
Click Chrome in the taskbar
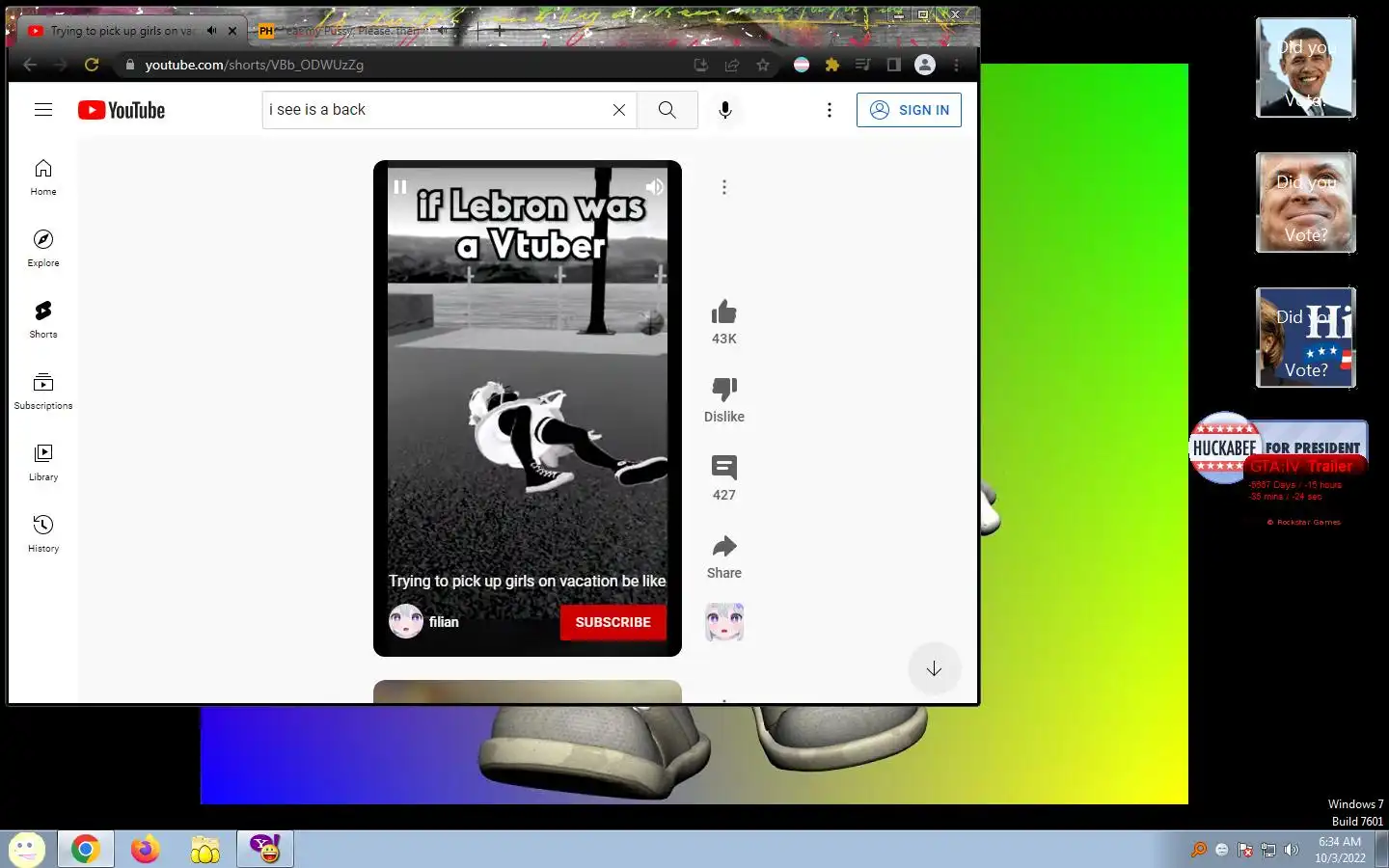pyautogui.click(x=85, y=849)
